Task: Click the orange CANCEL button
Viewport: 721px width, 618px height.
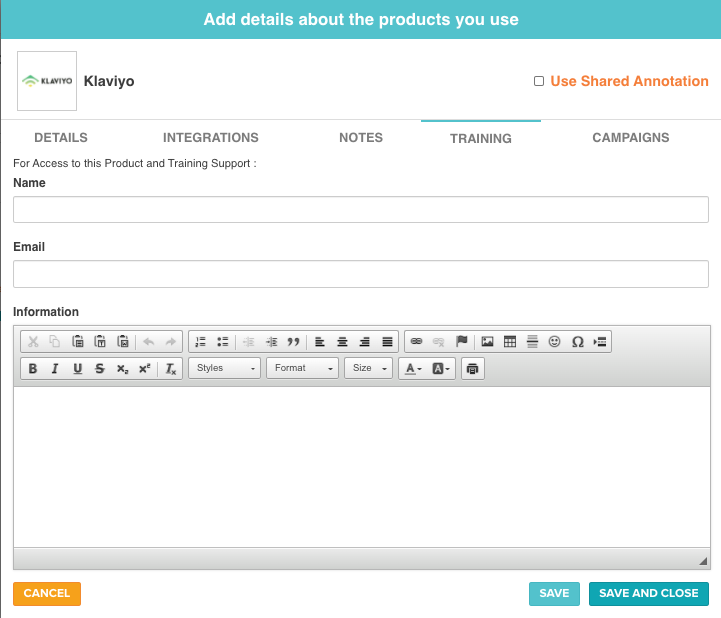Action: coord(47,593)
